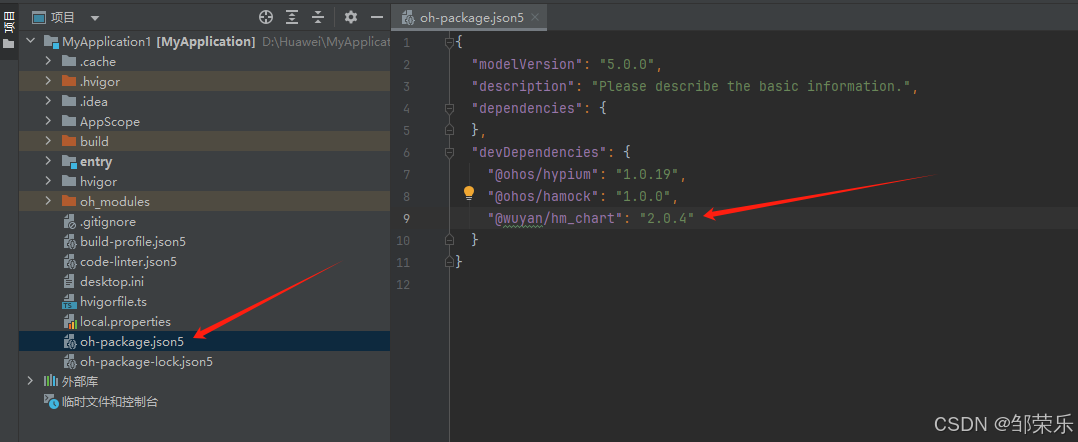Select desktop.ini file
Image resolution: width=1078 pixels, height=442 pixels.
tap(112, 282)
